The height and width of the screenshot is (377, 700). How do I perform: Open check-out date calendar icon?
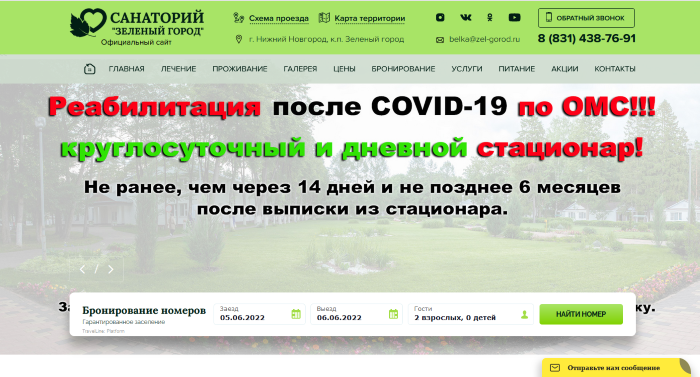393,314
